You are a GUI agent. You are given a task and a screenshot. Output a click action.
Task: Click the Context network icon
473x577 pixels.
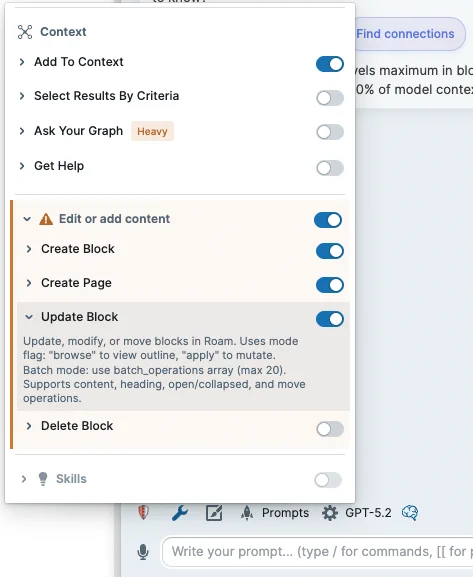25,32
